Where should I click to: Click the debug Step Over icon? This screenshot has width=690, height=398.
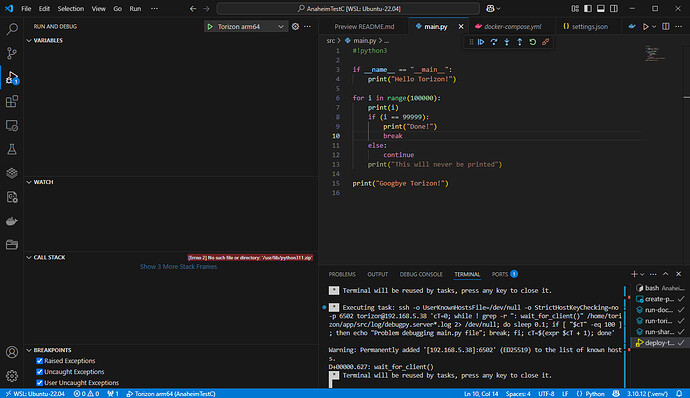pos(494,42)
